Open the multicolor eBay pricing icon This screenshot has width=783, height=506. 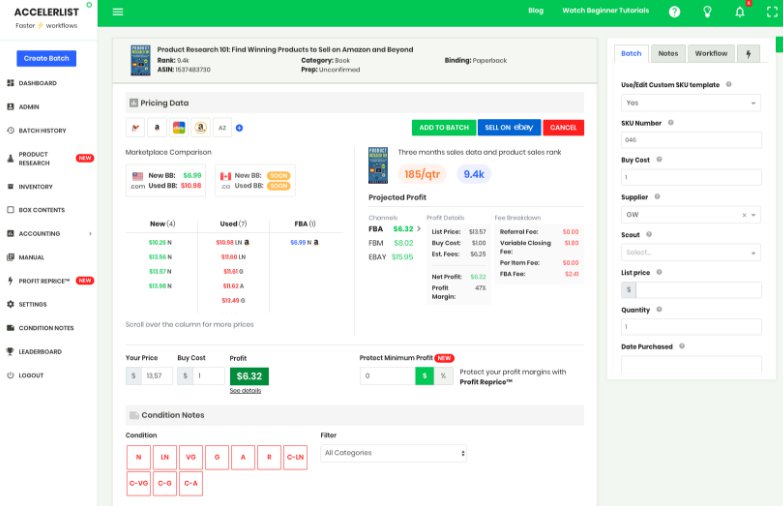tap(179, 128)
